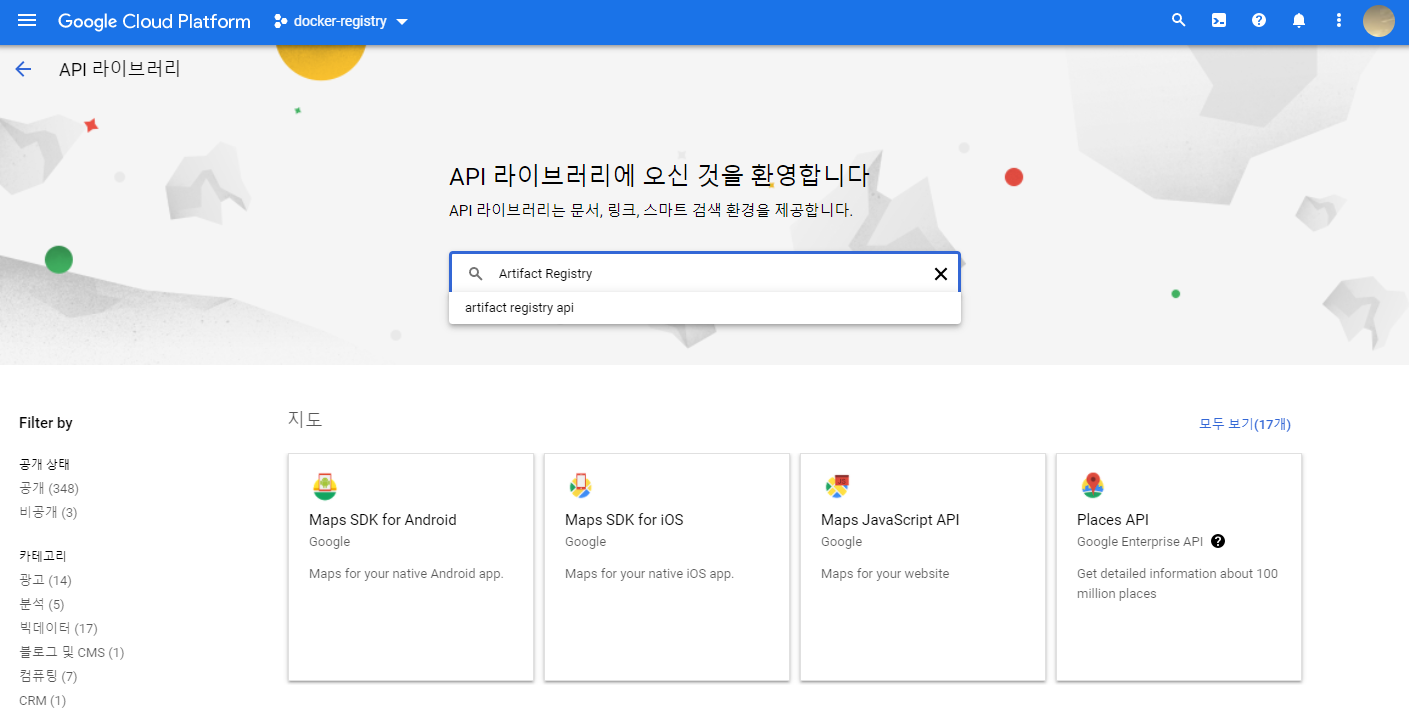Open the hamburger navigation menu
This screenshot has width=1409, height=715.
click(x=27, y=21)
